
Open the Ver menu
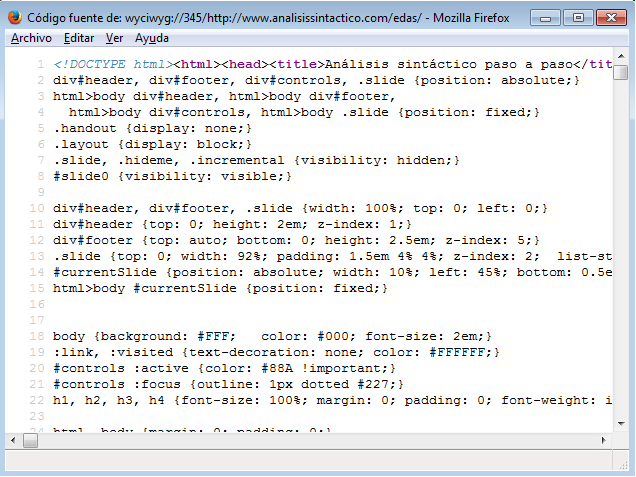pos(114,38)
